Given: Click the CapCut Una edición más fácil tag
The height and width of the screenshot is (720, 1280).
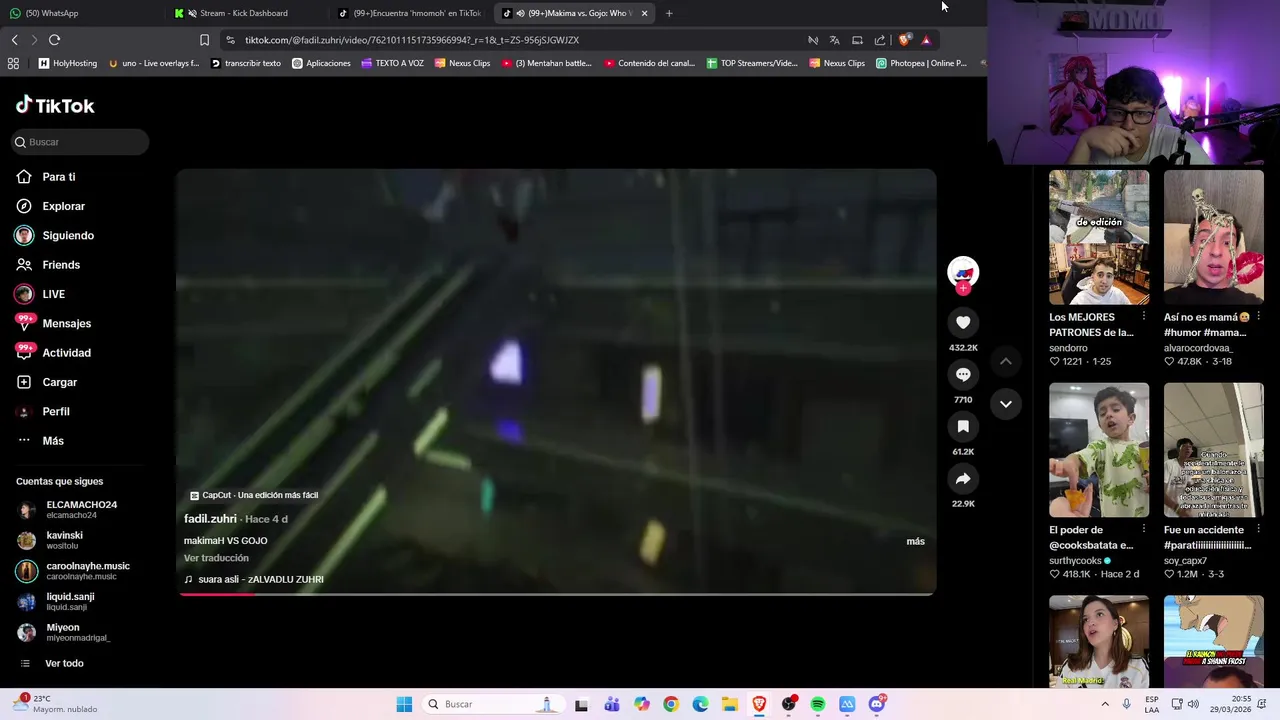Looking at the screenshot, I should (254, 495).
